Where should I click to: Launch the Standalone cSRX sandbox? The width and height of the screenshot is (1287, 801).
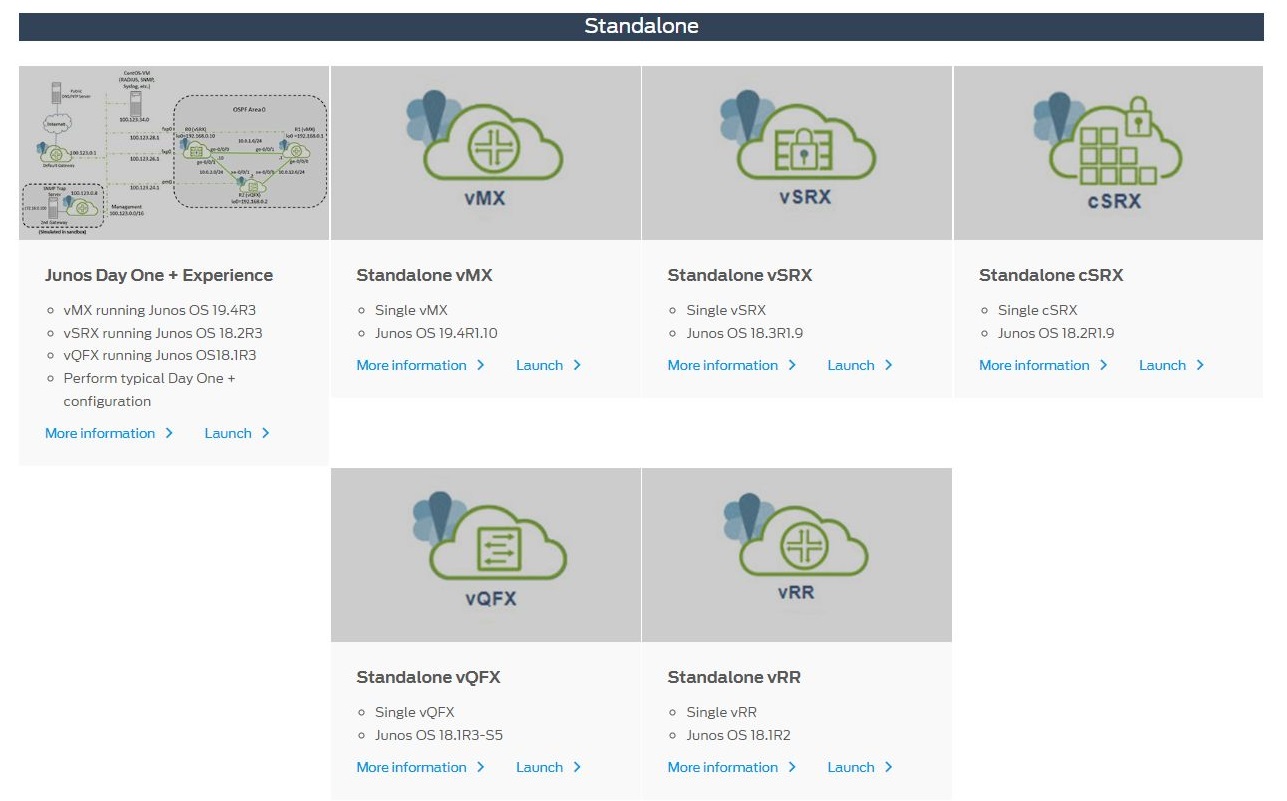point(1163,365)
